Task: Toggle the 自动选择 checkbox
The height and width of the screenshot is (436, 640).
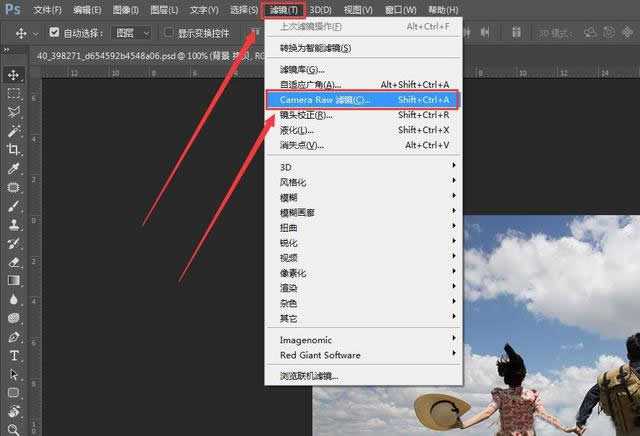Action: tap(54, 32)
